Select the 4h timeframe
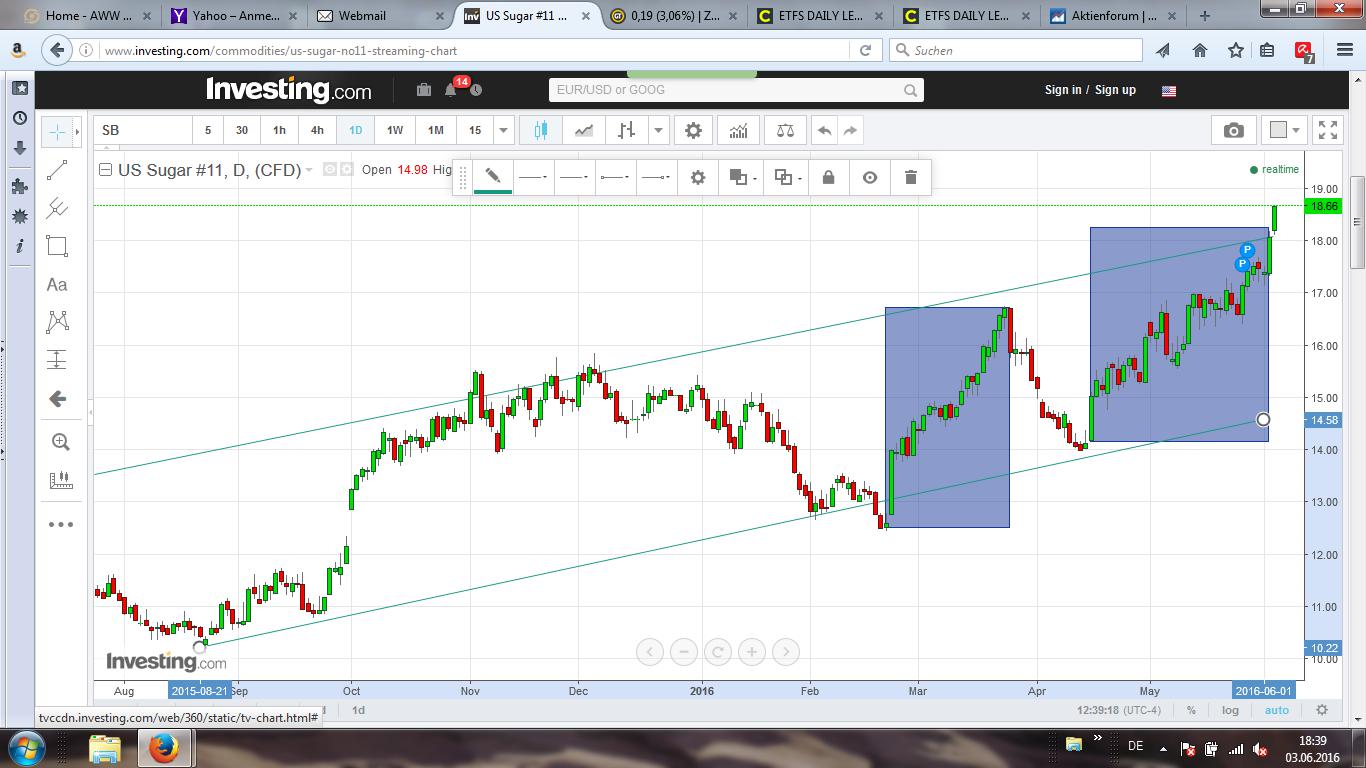Viewport: 1366px width, 768px height. point(317,130)
